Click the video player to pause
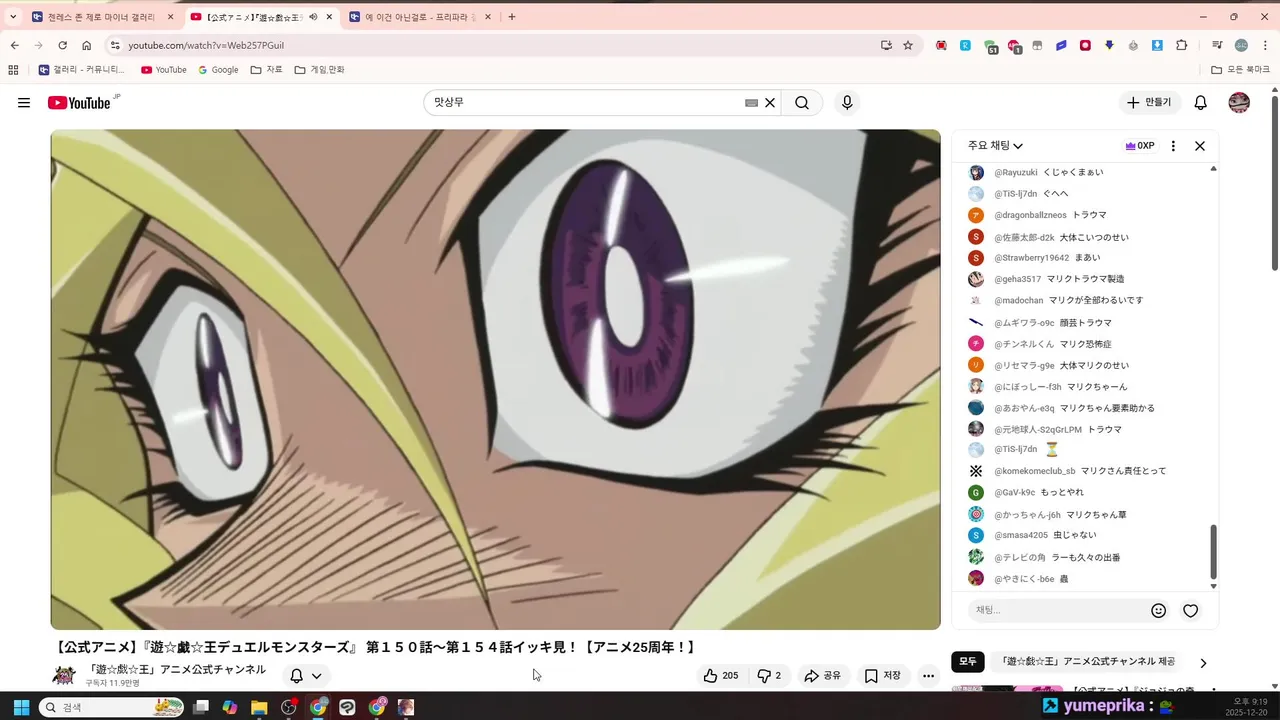The height and width of the screenshot is (720, 1280). pyautogui.click(x=496, y=380)
